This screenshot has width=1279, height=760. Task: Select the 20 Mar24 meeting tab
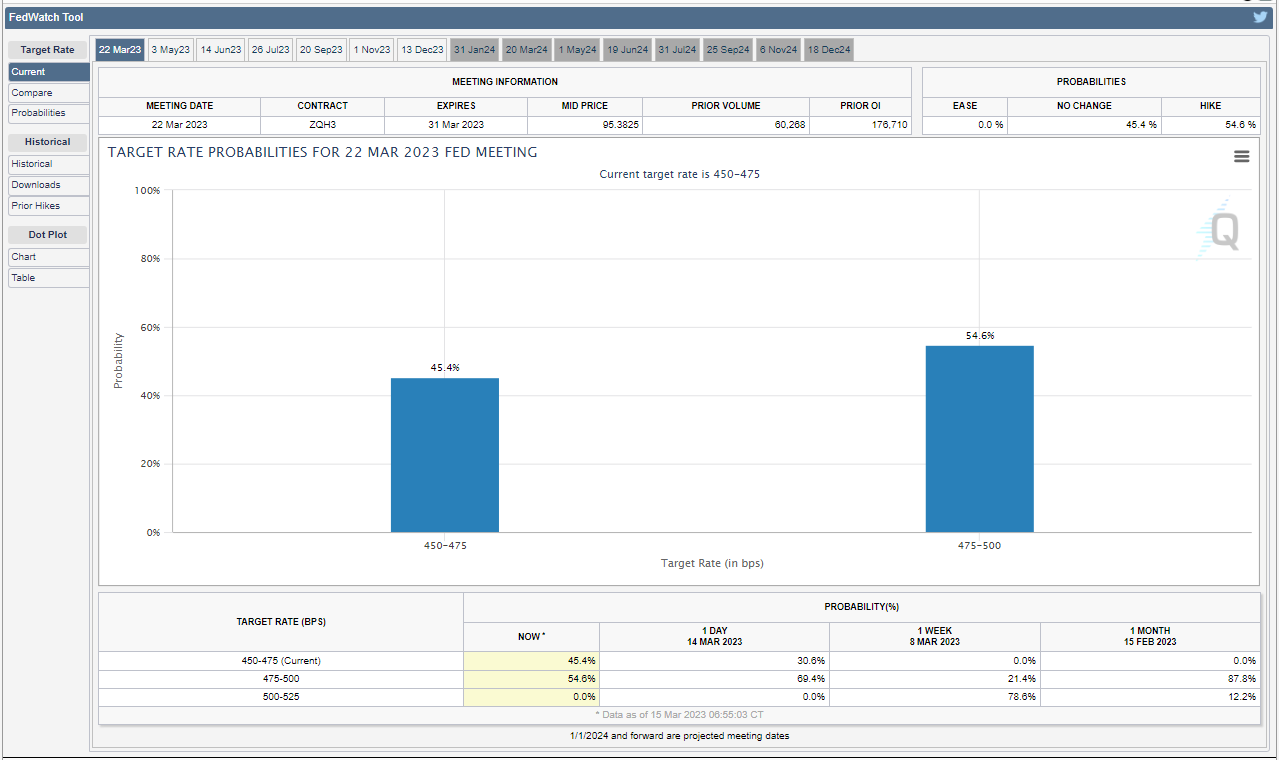coord(526,50)
